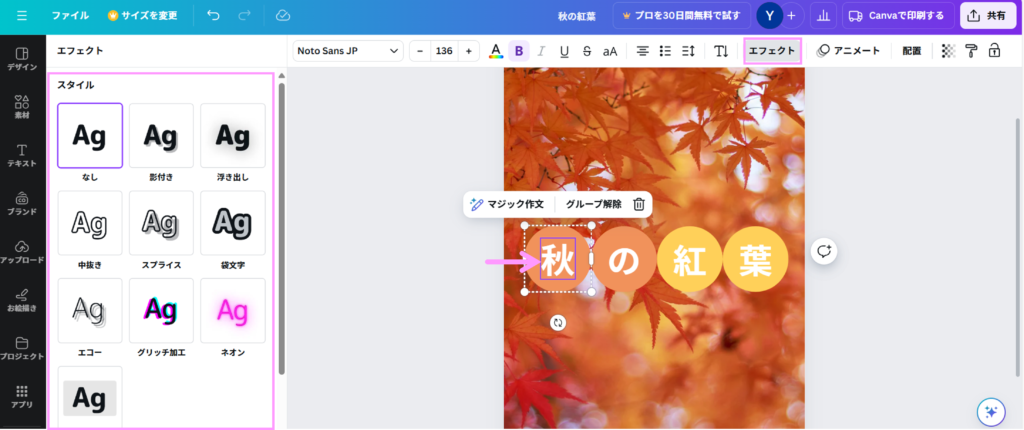
Task: Open the ファイル menu
Action: (70, 16)
